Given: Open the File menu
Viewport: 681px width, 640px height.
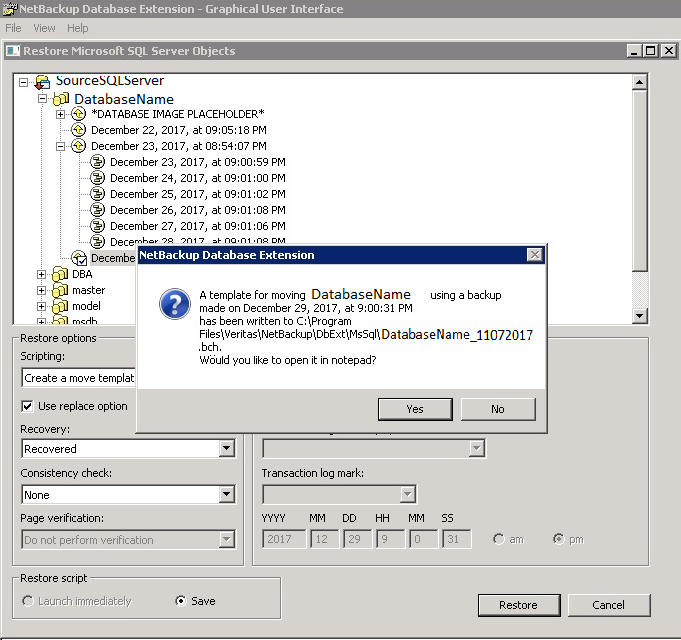Looking at the screenshot, I should tap(13, 28).
